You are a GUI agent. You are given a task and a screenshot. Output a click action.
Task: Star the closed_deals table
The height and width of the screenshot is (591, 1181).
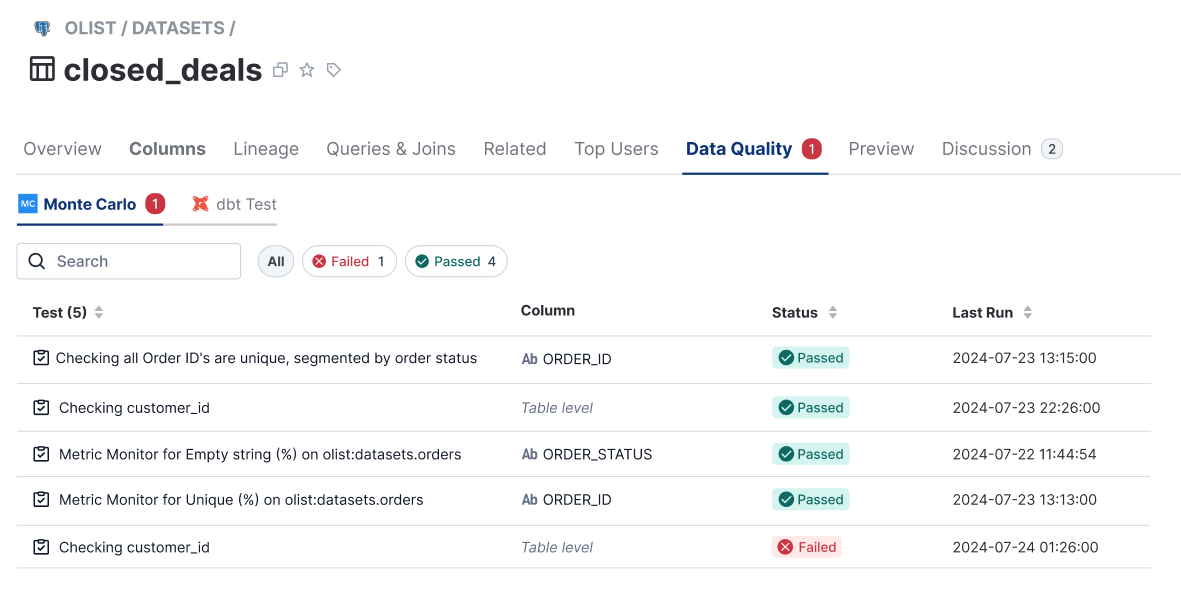pyautogui.click(x=307, y=70)
